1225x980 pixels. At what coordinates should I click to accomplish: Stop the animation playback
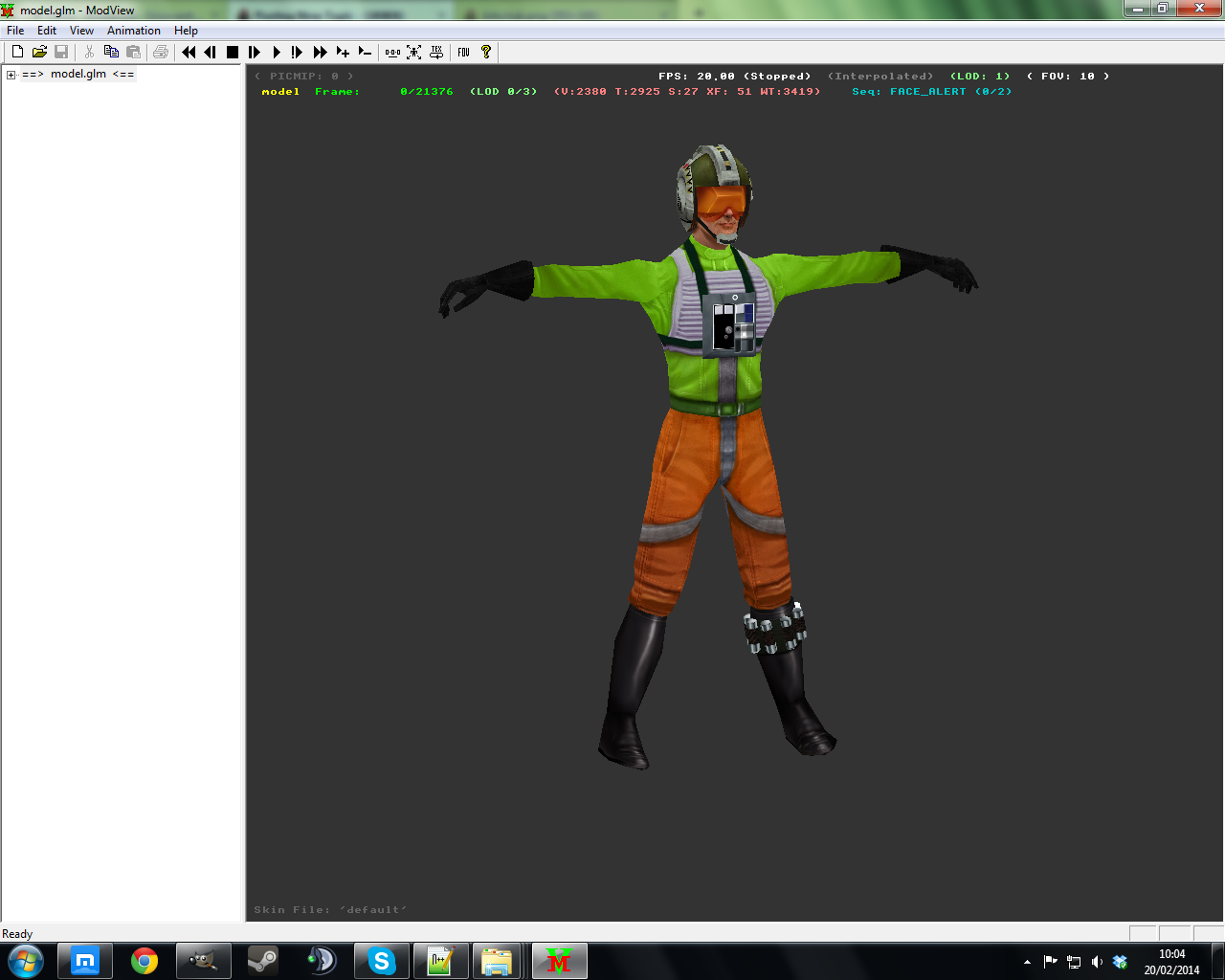tap(233, 52)
